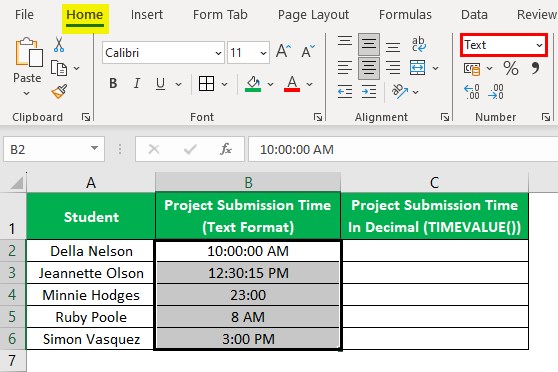Click the Increase Decimal icon
Screen dimensions: 558x372
(x=472, y=92)
